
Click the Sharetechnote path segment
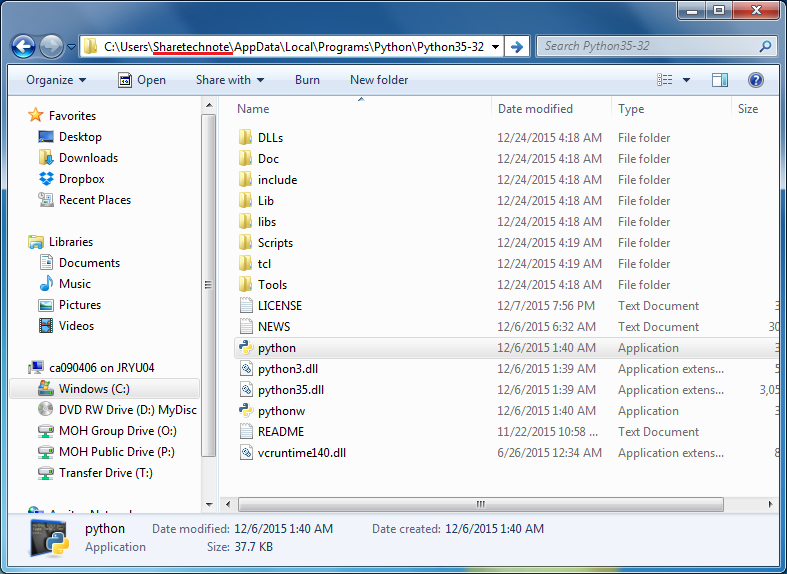click(x=192, y=47)
